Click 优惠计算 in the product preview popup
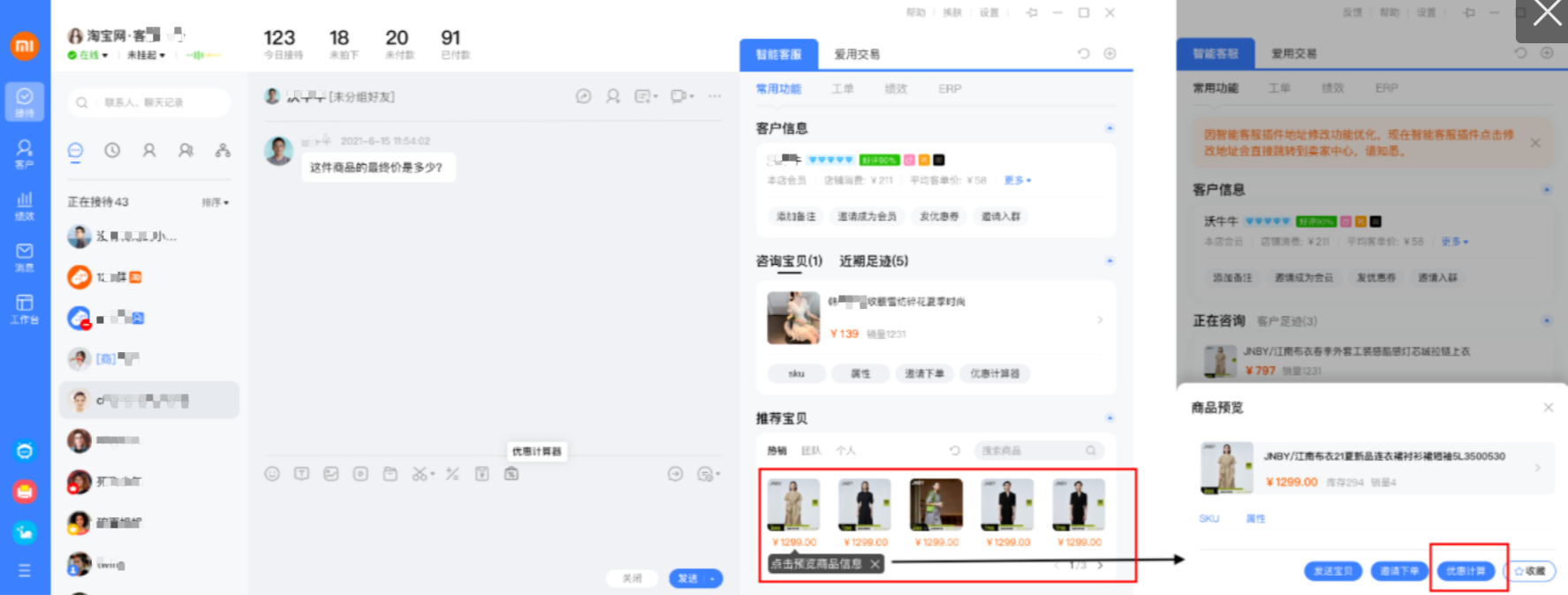1568x595 pixels. (1466, 571)
